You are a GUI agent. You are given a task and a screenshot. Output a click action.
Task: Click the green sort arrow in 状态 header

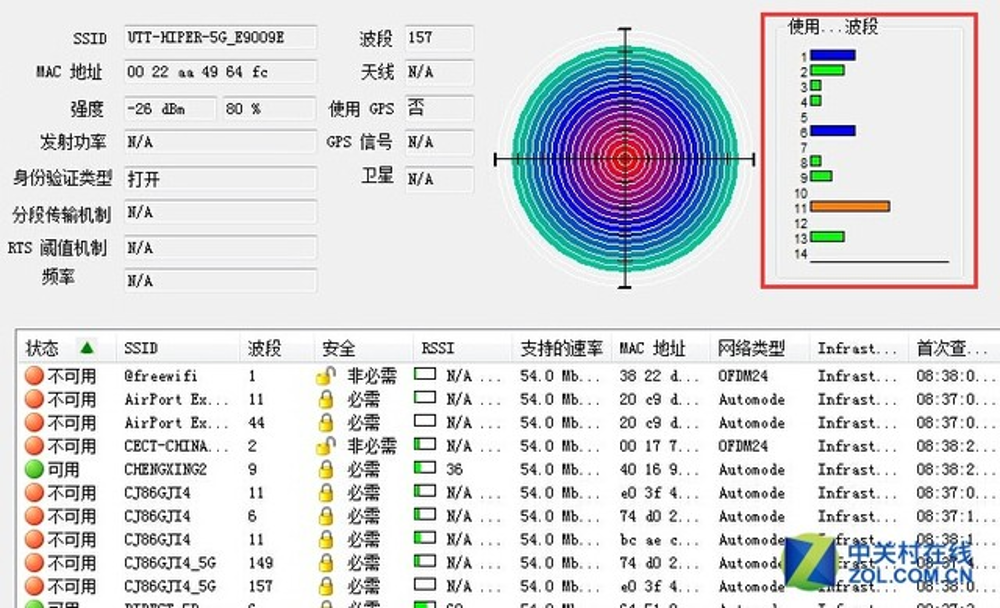click(x=87, y=348)
